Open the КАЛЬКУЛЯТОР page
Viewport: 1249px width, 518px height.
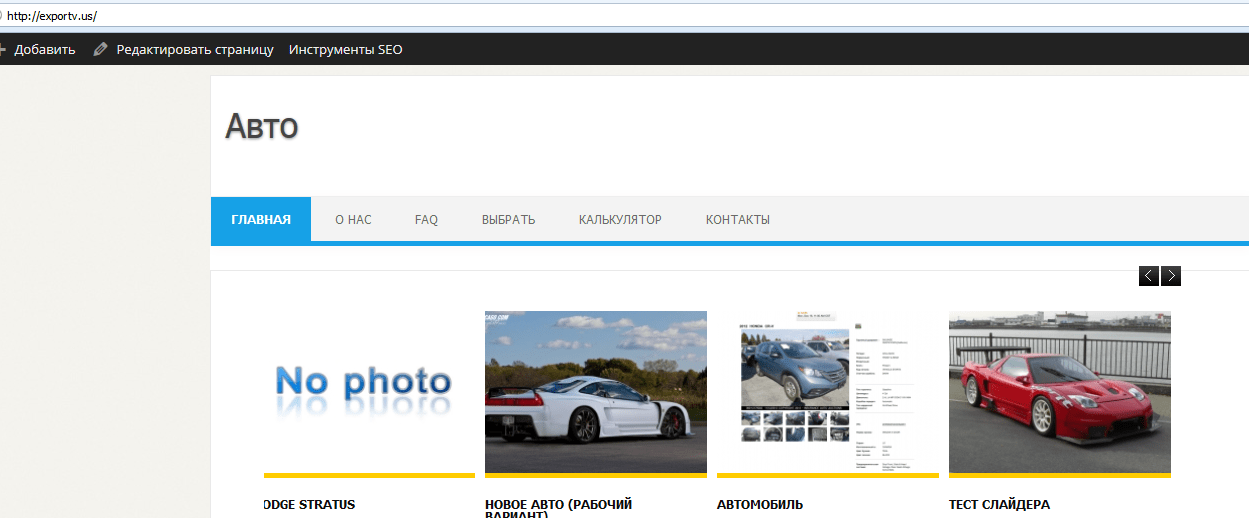620,219
